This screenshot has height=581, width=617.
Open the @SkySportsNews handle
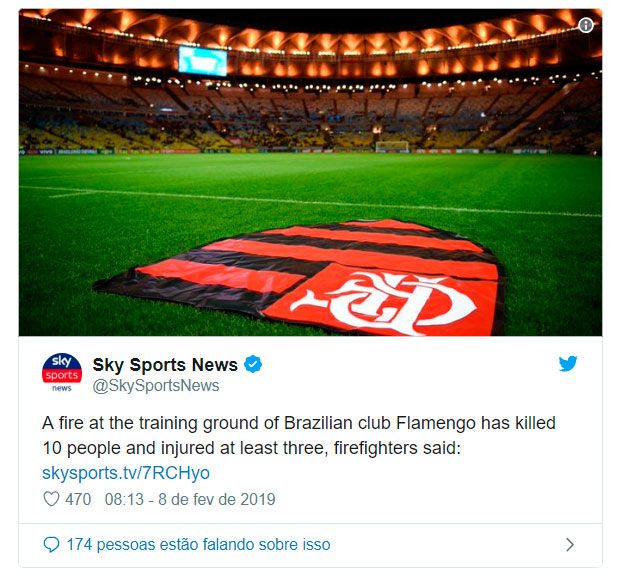pos(156,385)
